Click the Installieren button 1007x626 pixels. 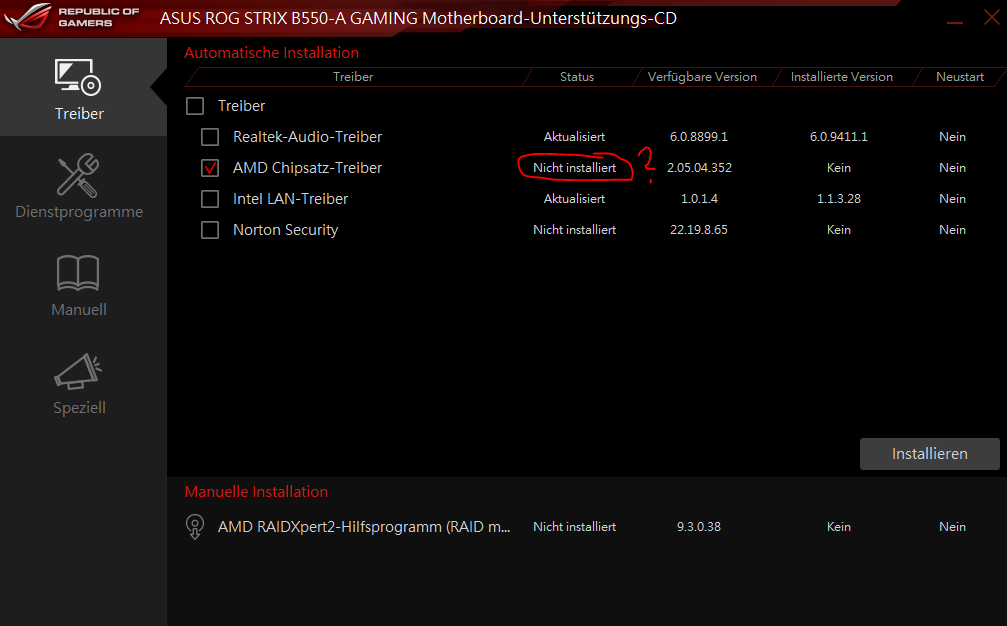[929, 454]
